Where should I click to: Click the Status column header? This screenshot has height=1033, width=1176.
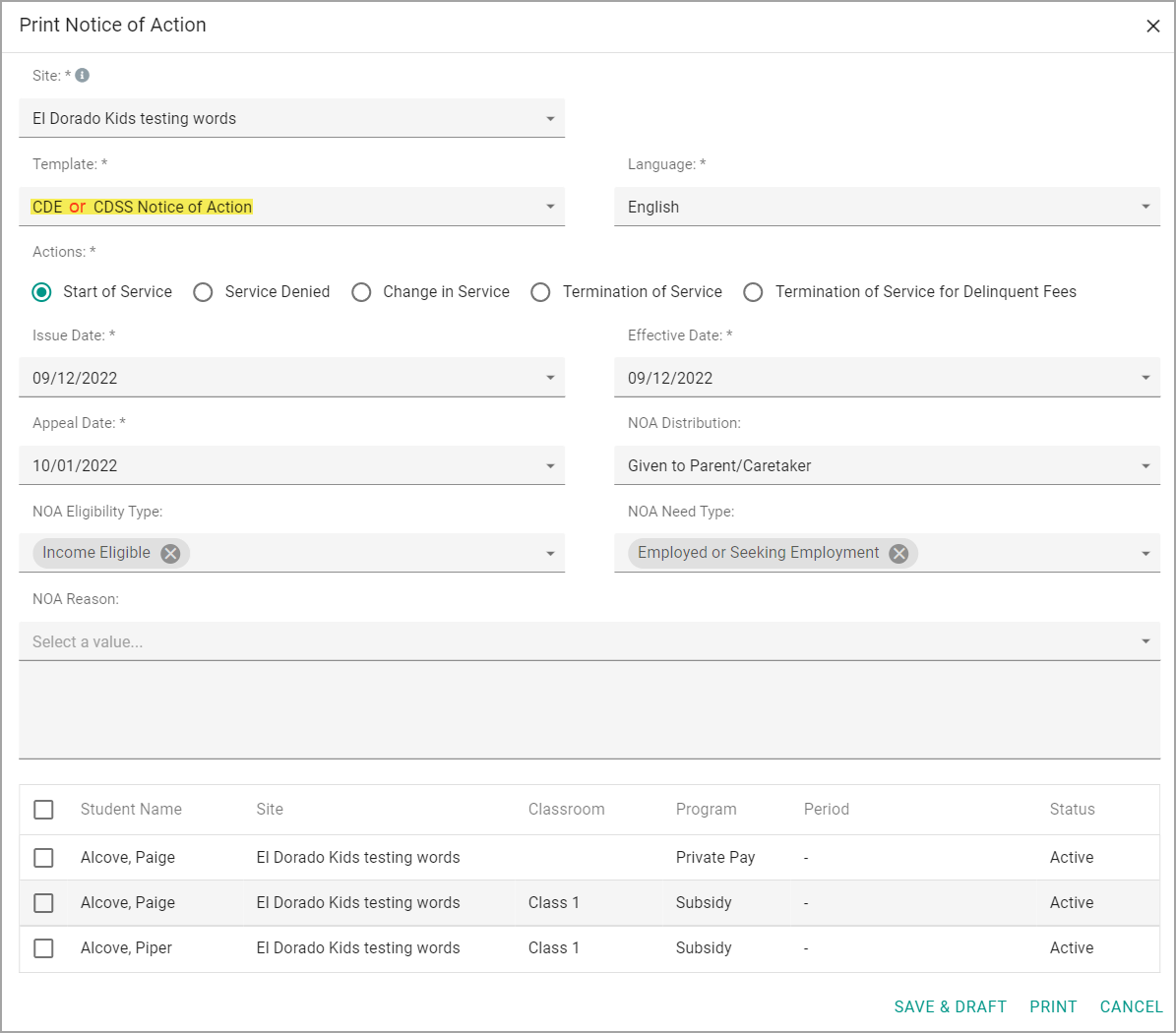tap(1072, 810)
